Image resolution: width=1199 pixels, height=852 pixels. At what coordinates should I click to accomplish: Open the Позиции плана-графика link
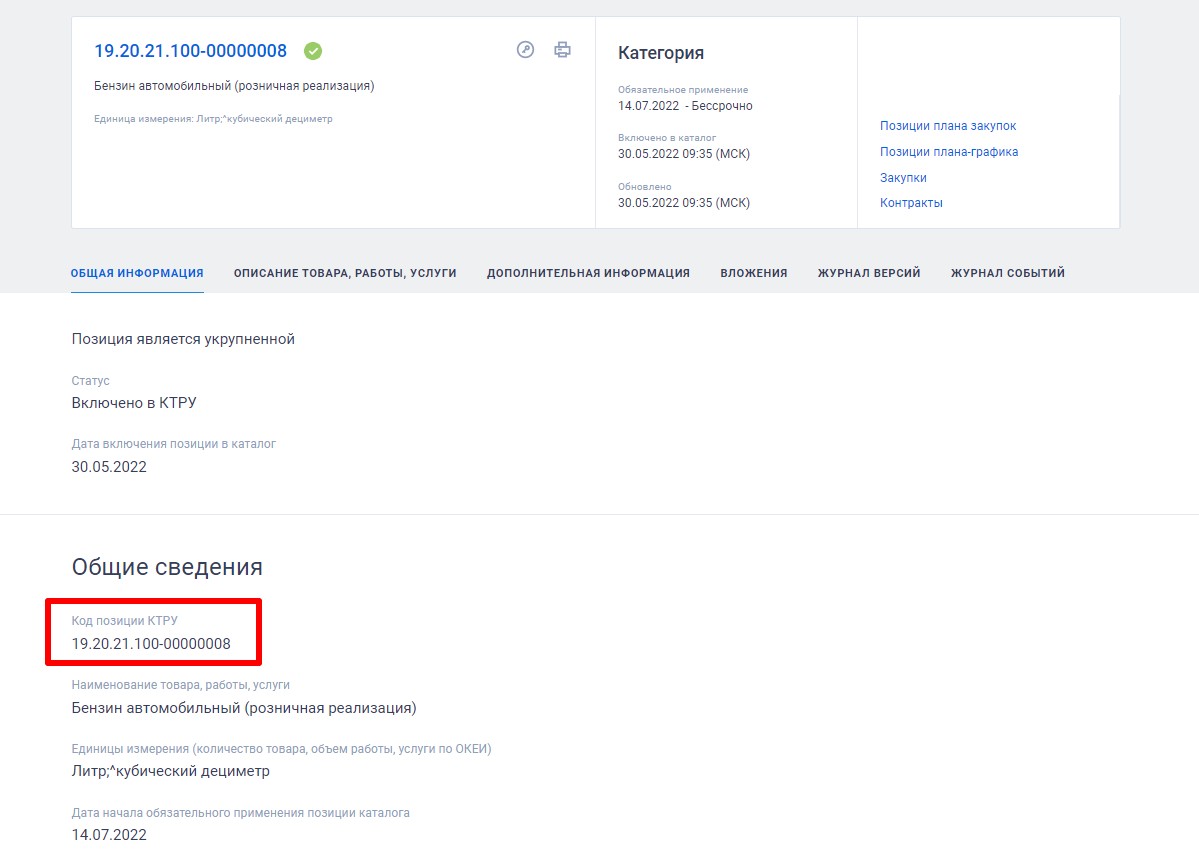tap(949, 152)
